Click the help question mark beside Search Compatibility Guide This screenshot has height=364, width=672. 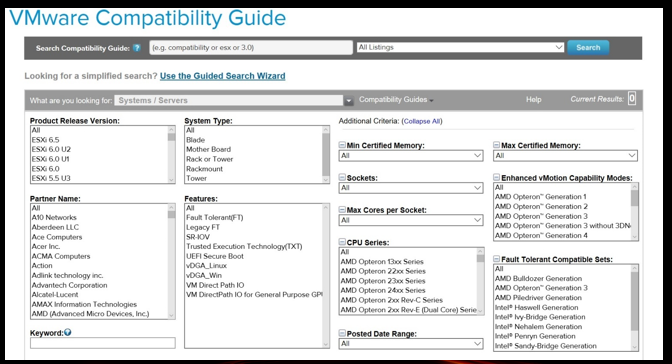click(137, 48)
